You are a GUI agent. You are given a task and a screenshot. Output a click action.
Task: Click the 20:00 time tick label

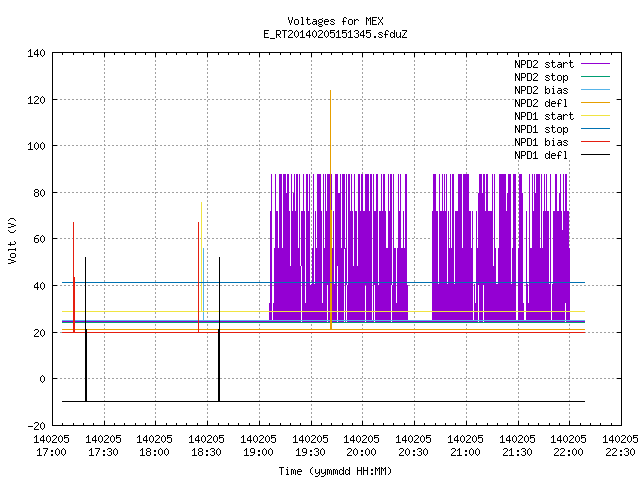[x=361, y=452]
